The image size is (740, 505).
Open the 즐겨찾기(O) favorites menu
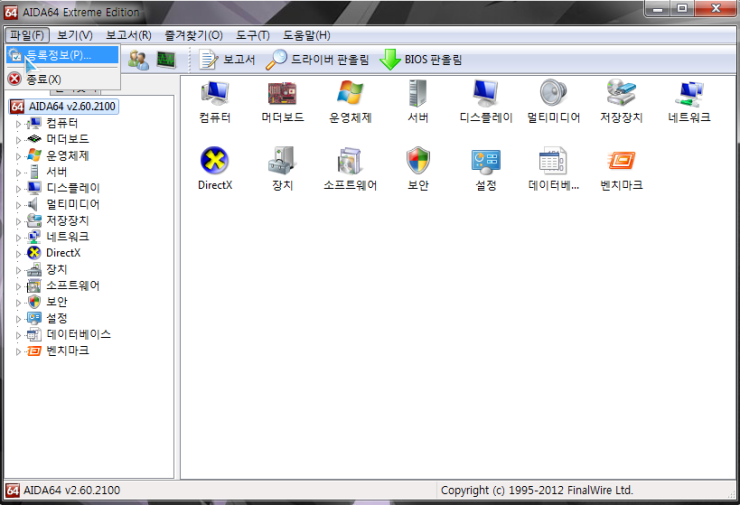(x=193, y=35)
